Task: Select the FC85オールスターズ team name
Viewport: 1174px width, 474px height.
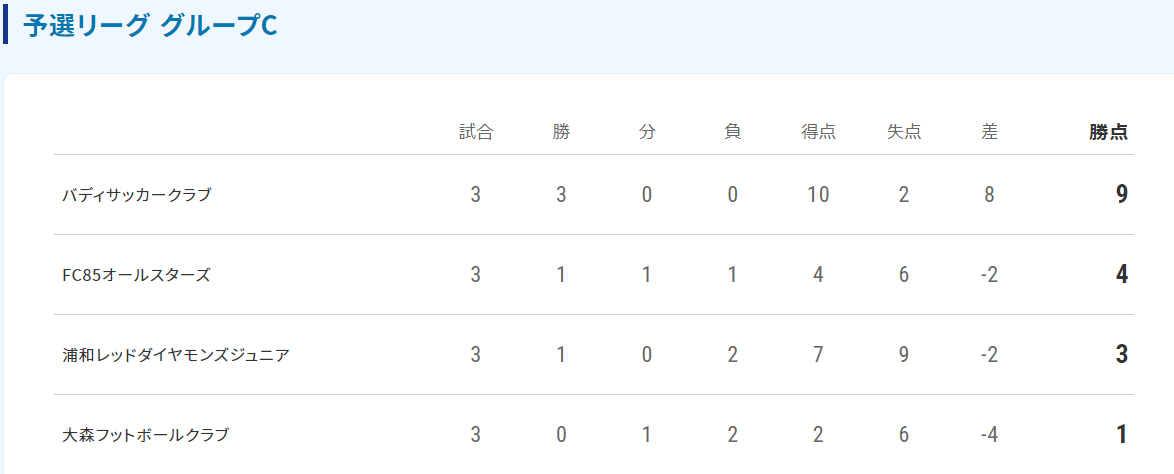Action: coord(136,275)
